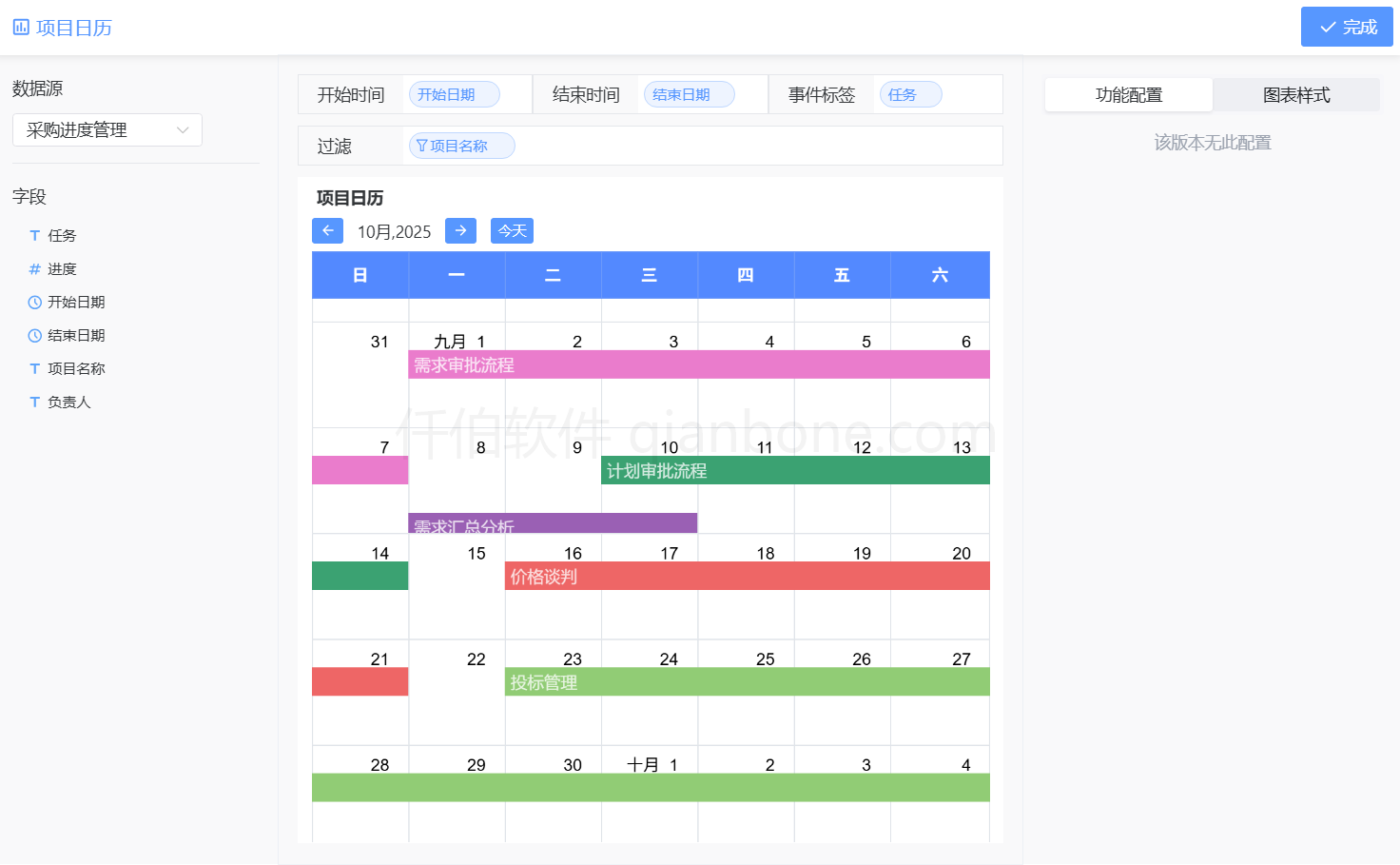The width and height of the screenshot is (1400, 865).
Task: Click the clock icon beside 结束日期 field
Action: 35,336
